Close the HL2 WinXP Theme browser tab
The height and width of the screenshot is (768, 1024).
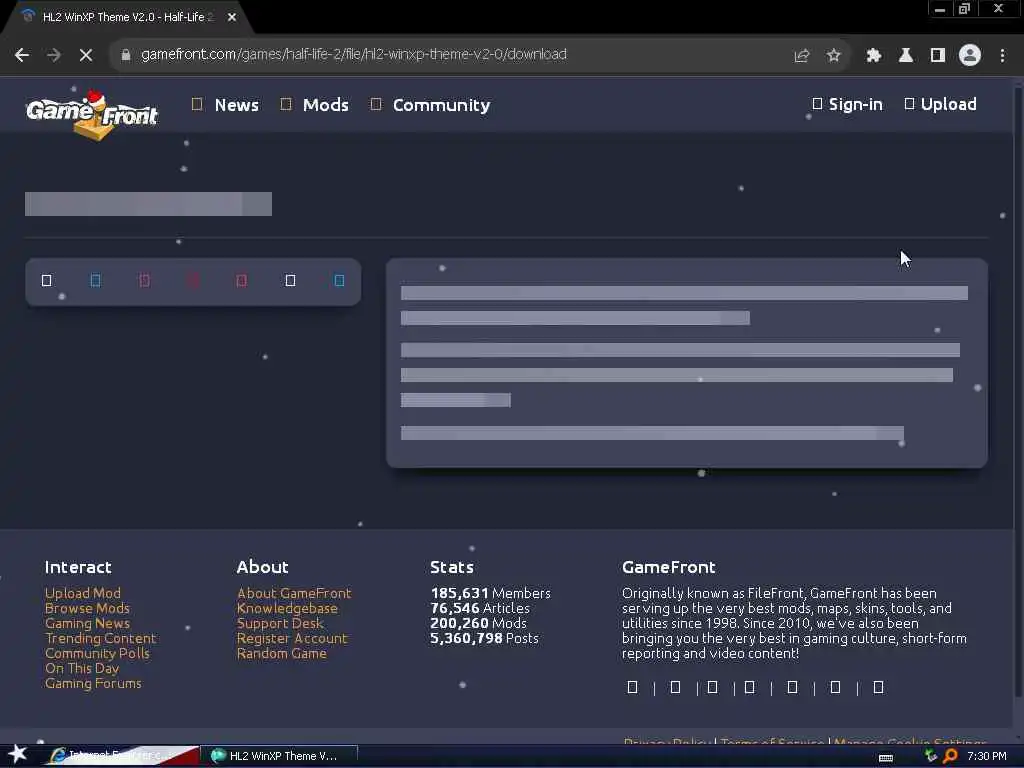point(232,17)
